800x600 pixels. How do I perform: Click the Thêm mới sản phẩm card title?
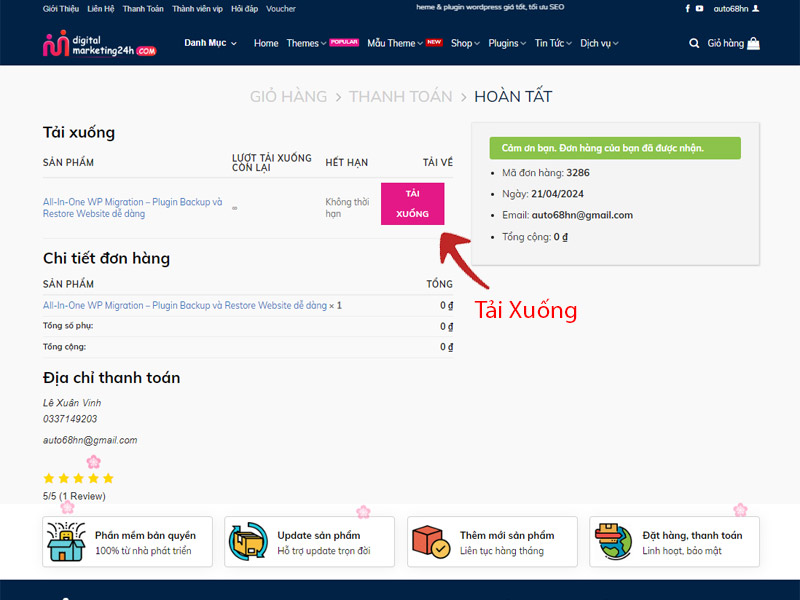[x=507, y=535]
